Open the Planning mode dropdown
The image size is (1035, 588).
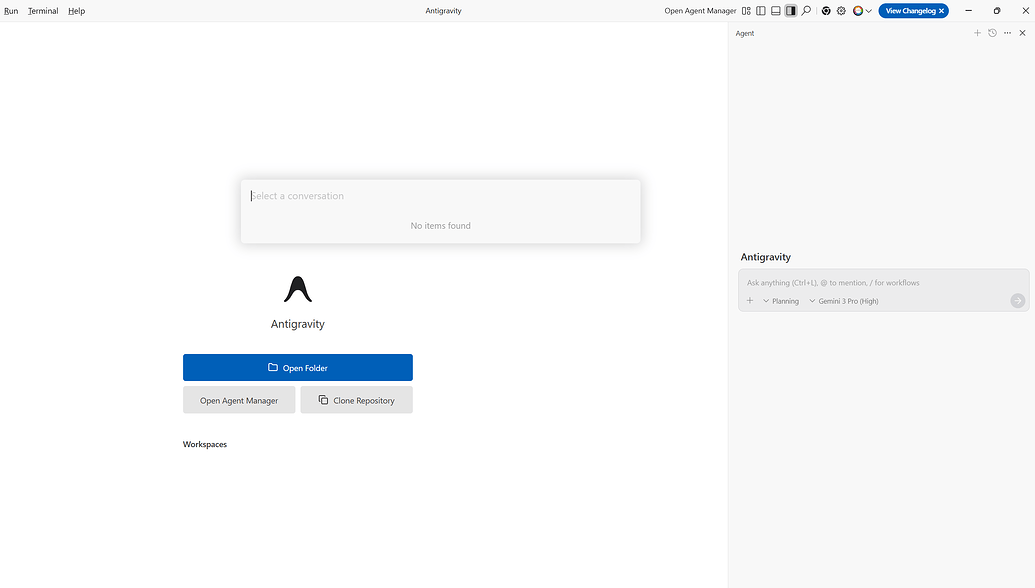781,301
